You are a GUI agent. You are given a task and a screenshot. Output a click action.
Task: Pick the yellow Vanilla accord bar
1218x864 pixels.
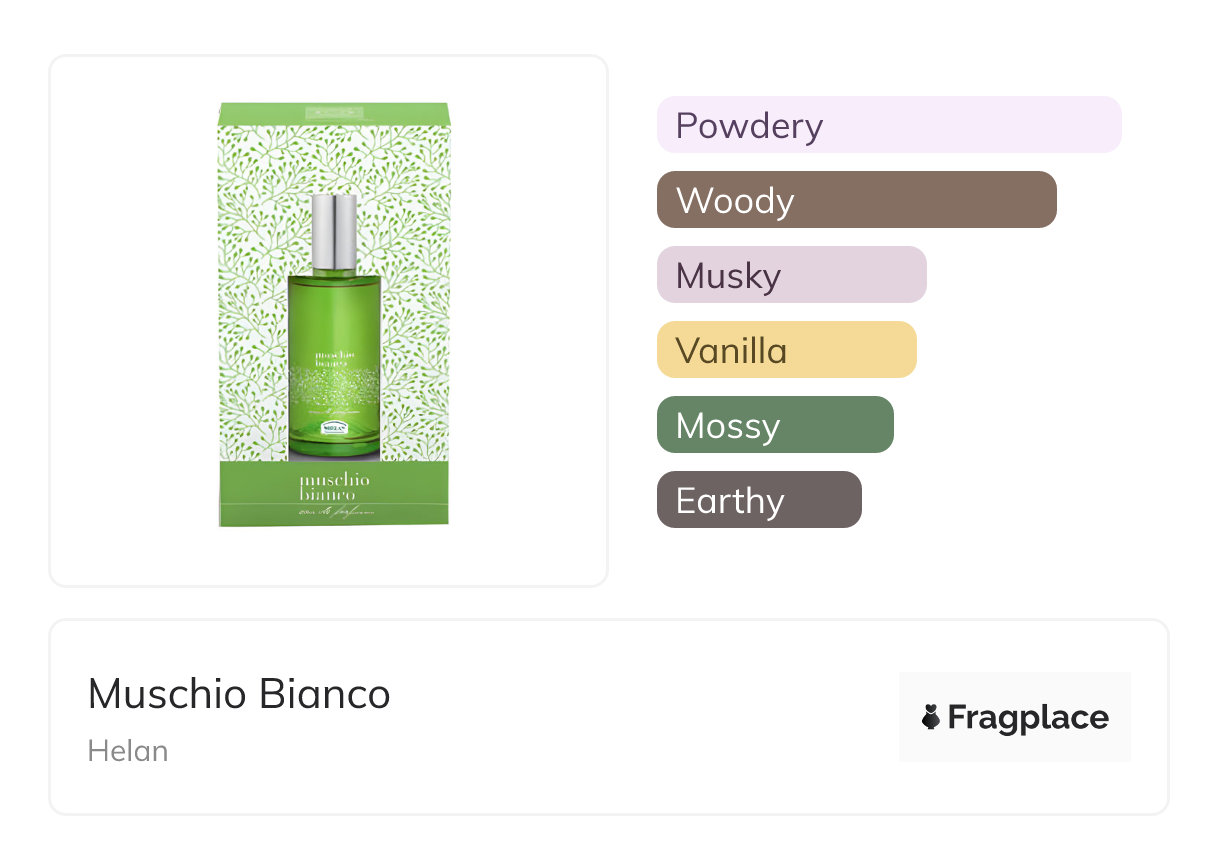(786, 350)
